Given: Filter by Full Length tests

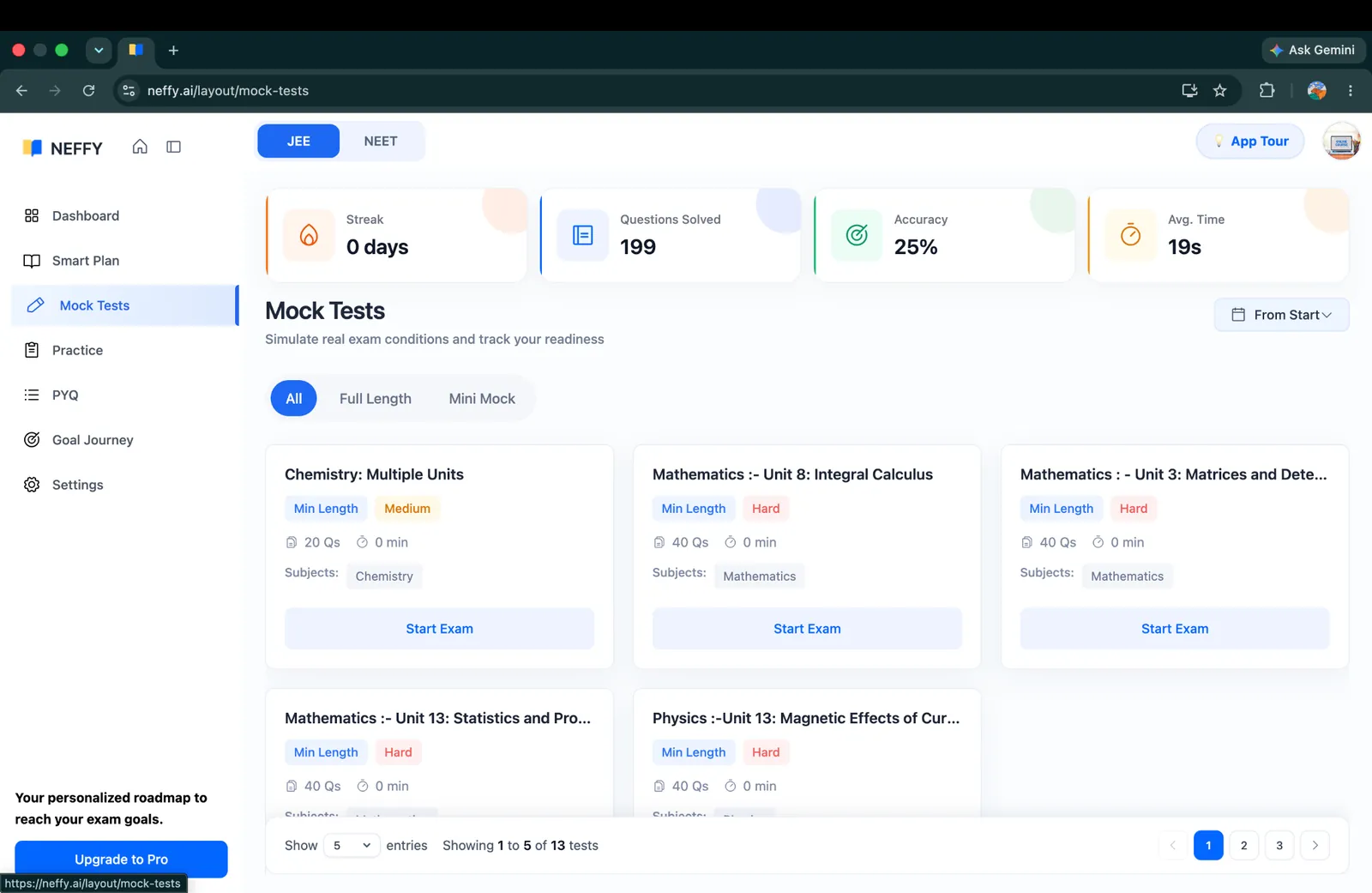Looking at the screenshot, I should 376,399.
